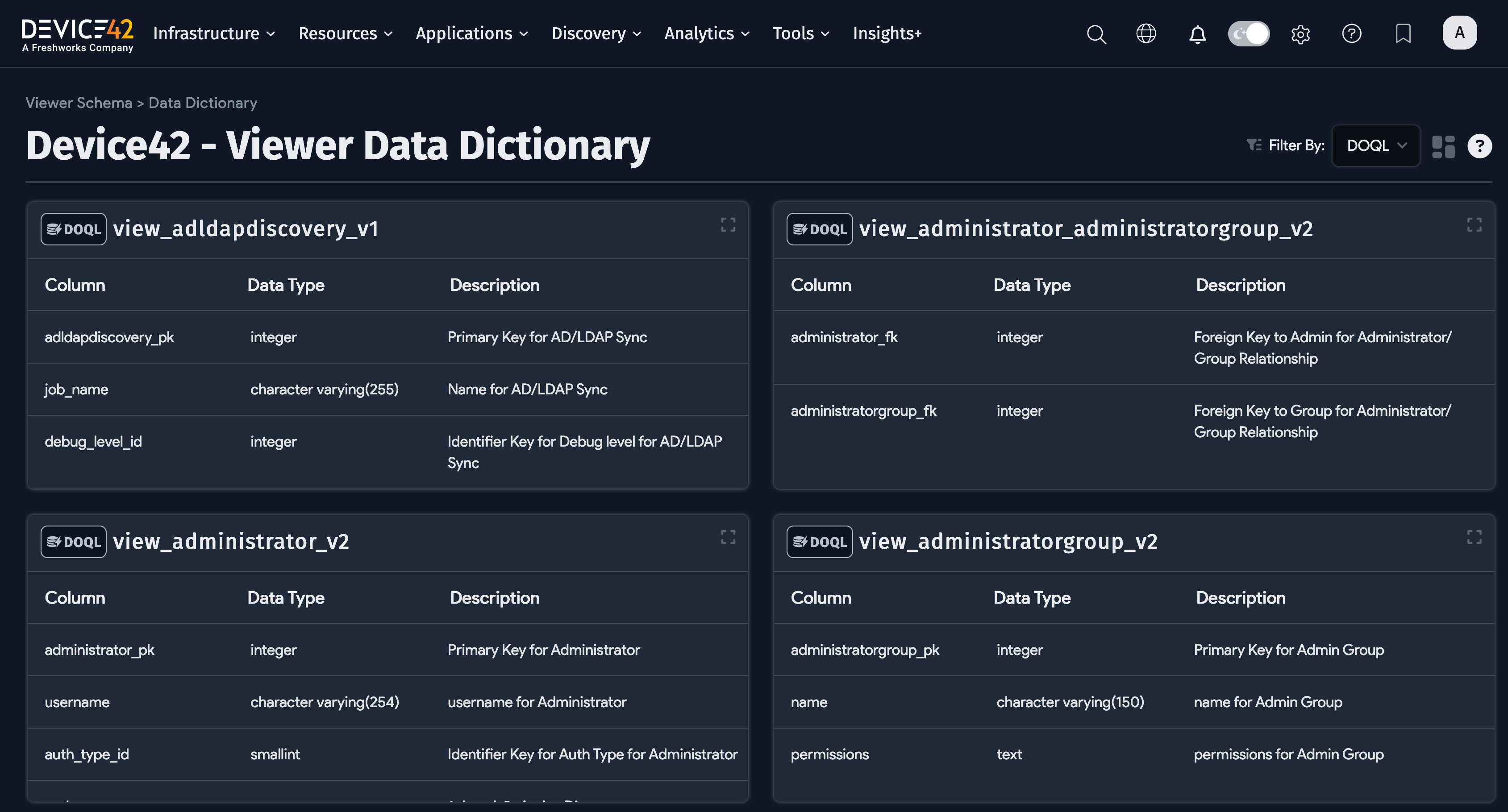Select the permissions column cell
Image resolution: width=1508 pixels, height=812 pixels.
pos(829,754)
